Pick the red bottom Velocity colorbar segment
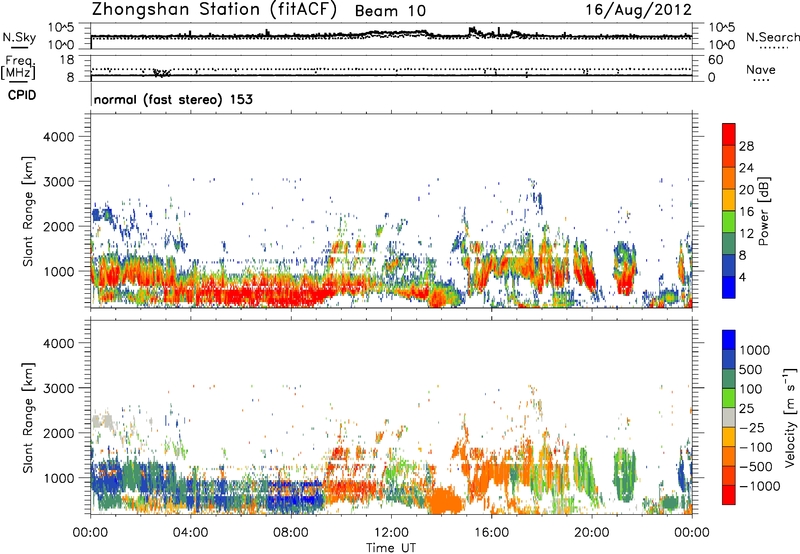800x554 pixels. coord(729,495)
